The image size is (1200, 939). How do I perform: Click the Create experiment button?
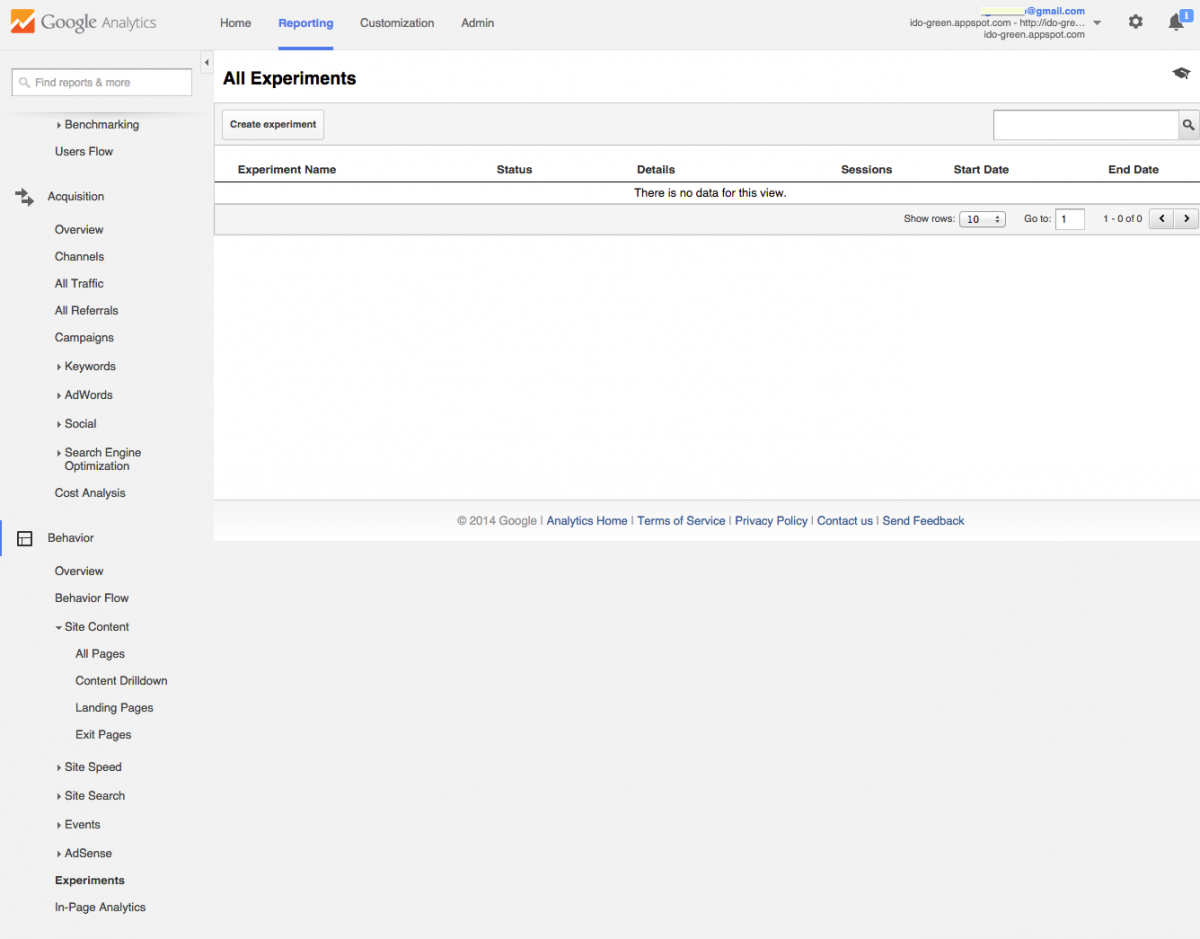pos(273,125)
